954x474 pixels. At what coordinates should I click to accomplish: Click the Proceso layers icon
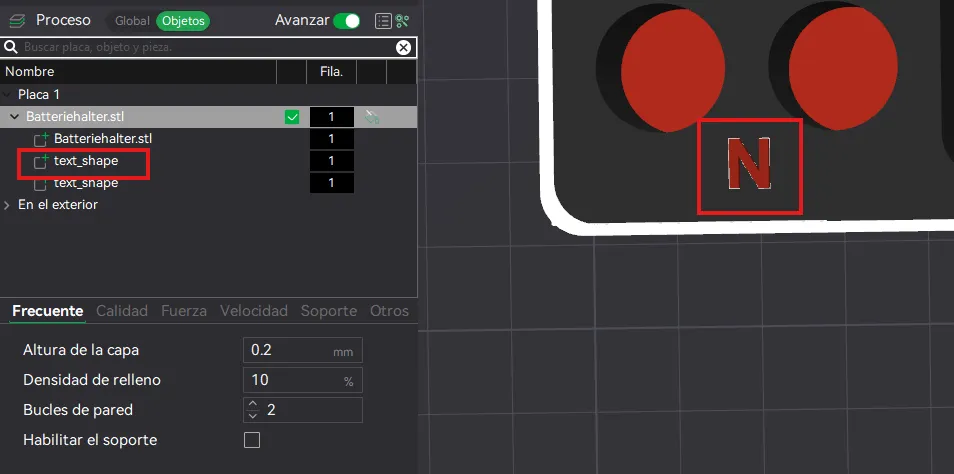pyautogui.click(x=16, y=21)
